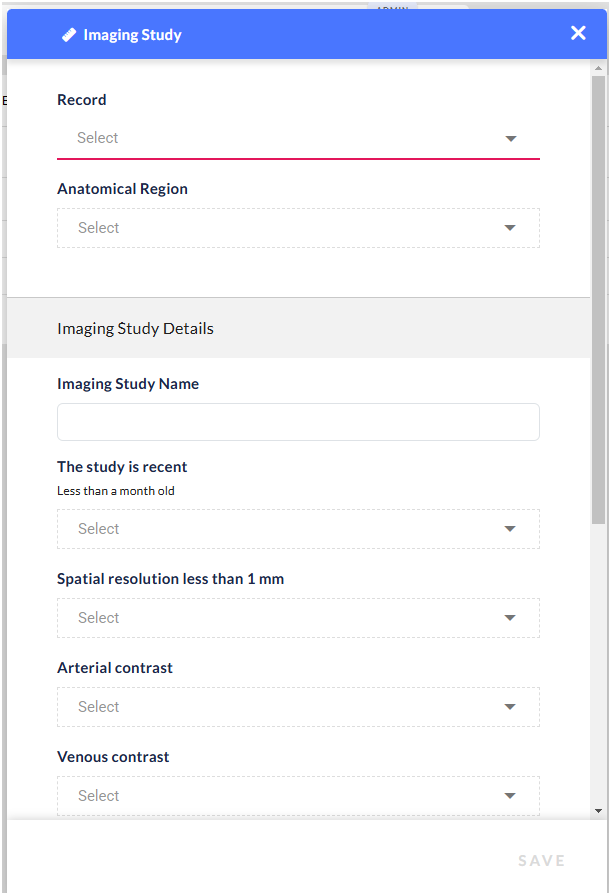Click the Anatomical Region dropdown arrow
The image size is (611, 895).
coord(510,228)
